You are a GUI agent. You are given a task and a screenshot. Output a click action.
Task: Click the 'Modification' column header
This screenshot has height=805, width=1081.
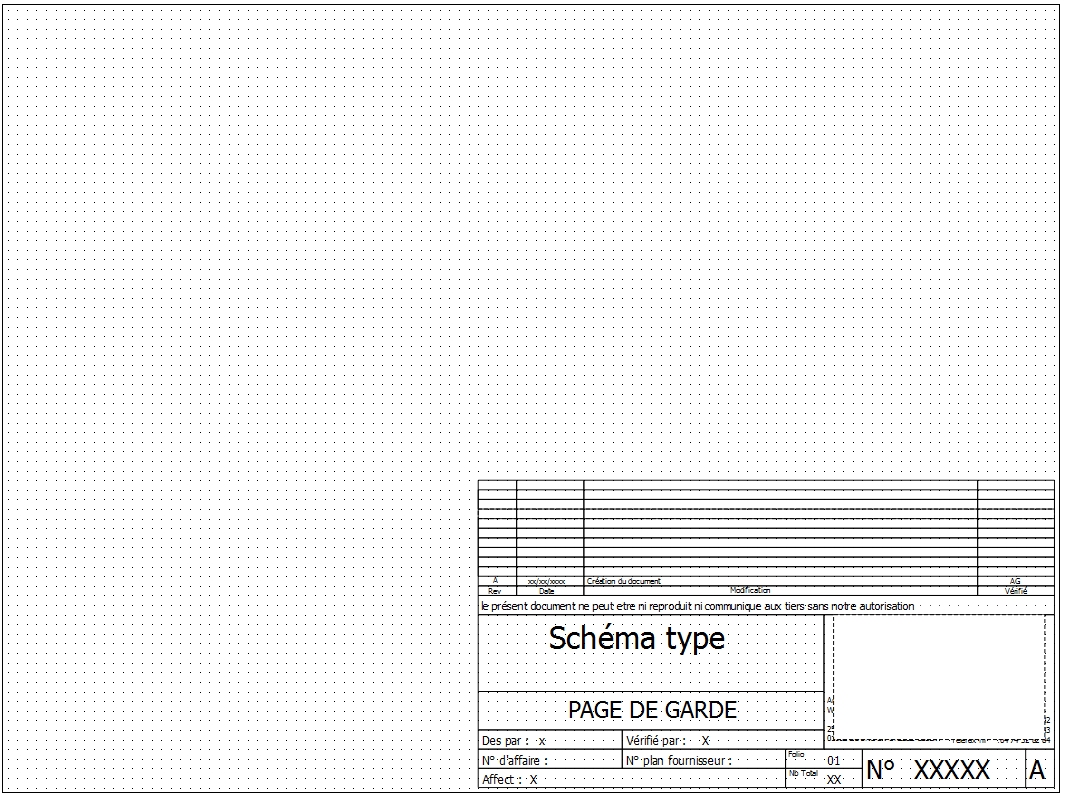(750, 591)
